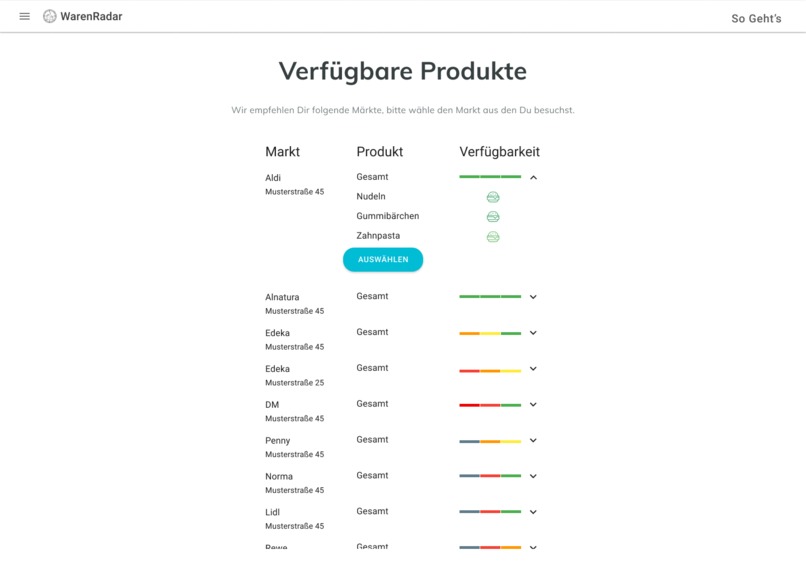The image size is (806, 573).
Task: Click Edeka Musterstraße 25 availability bar
Action: tap(490, 371)
